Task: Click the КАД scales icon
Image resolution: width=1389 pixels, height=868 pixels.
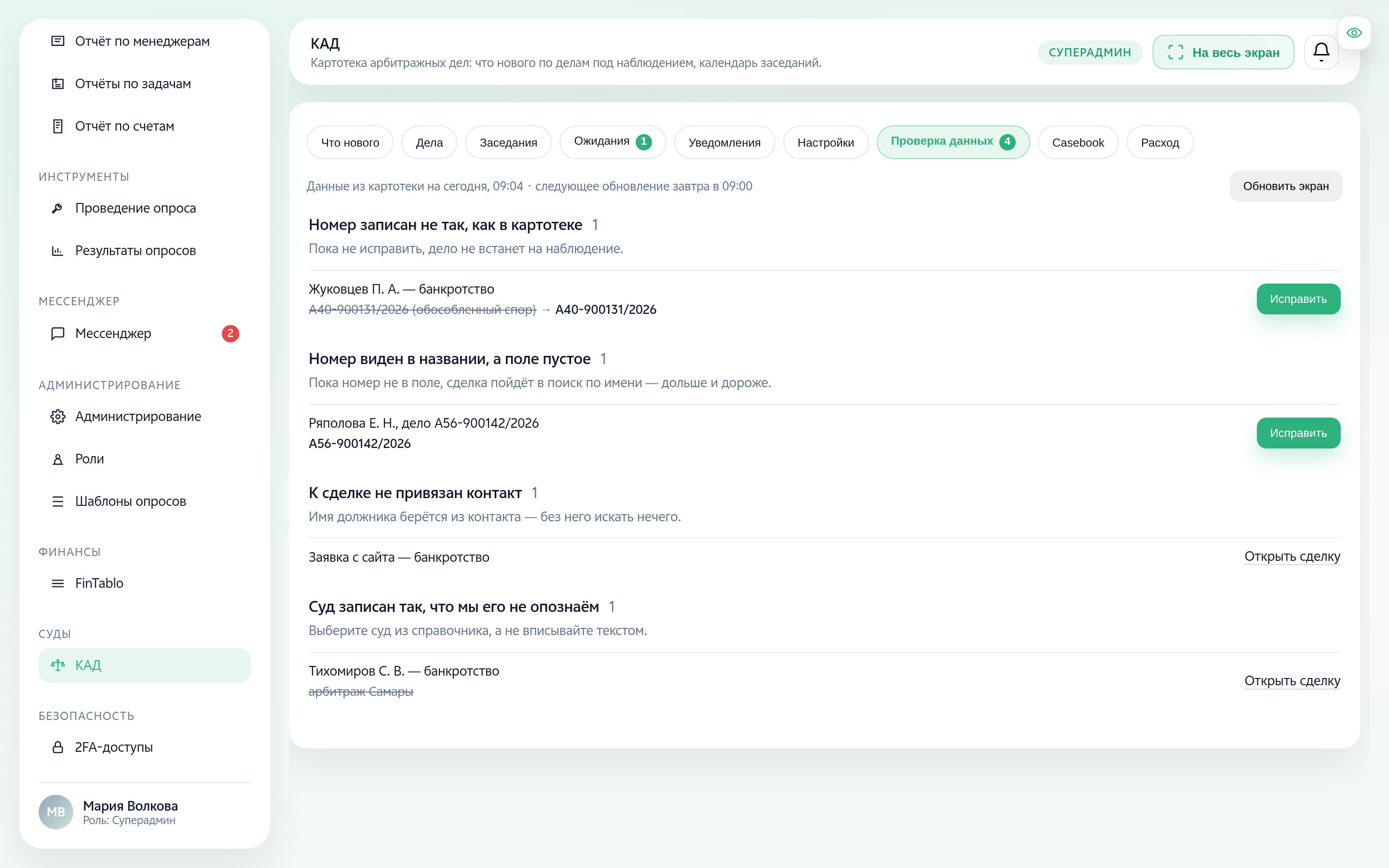Action: 58,665
